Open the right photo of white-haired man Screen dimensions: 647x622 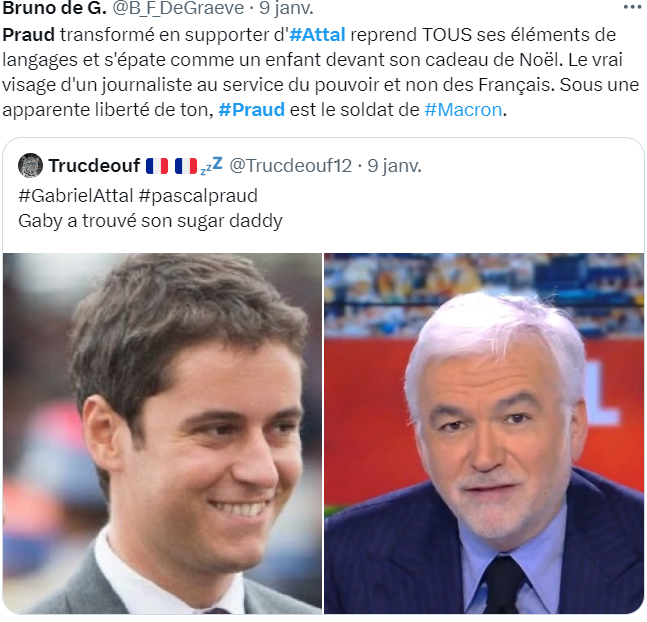pyautogui.click(x=484, y=433)
